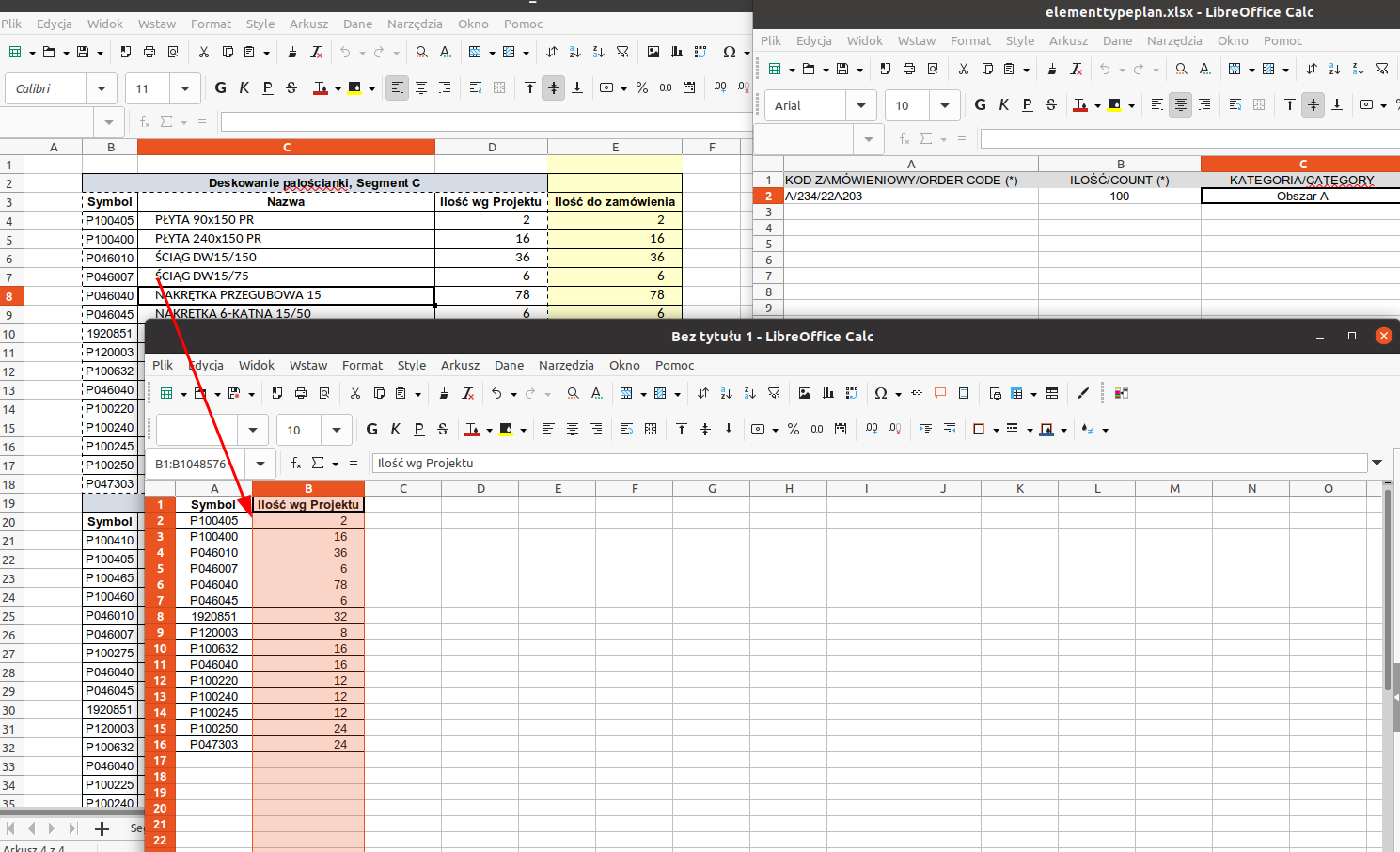Click the Sort Ascending icon
Image resolution: width=1400 pixels, height=852 pixels.
(x=726, y=392)
